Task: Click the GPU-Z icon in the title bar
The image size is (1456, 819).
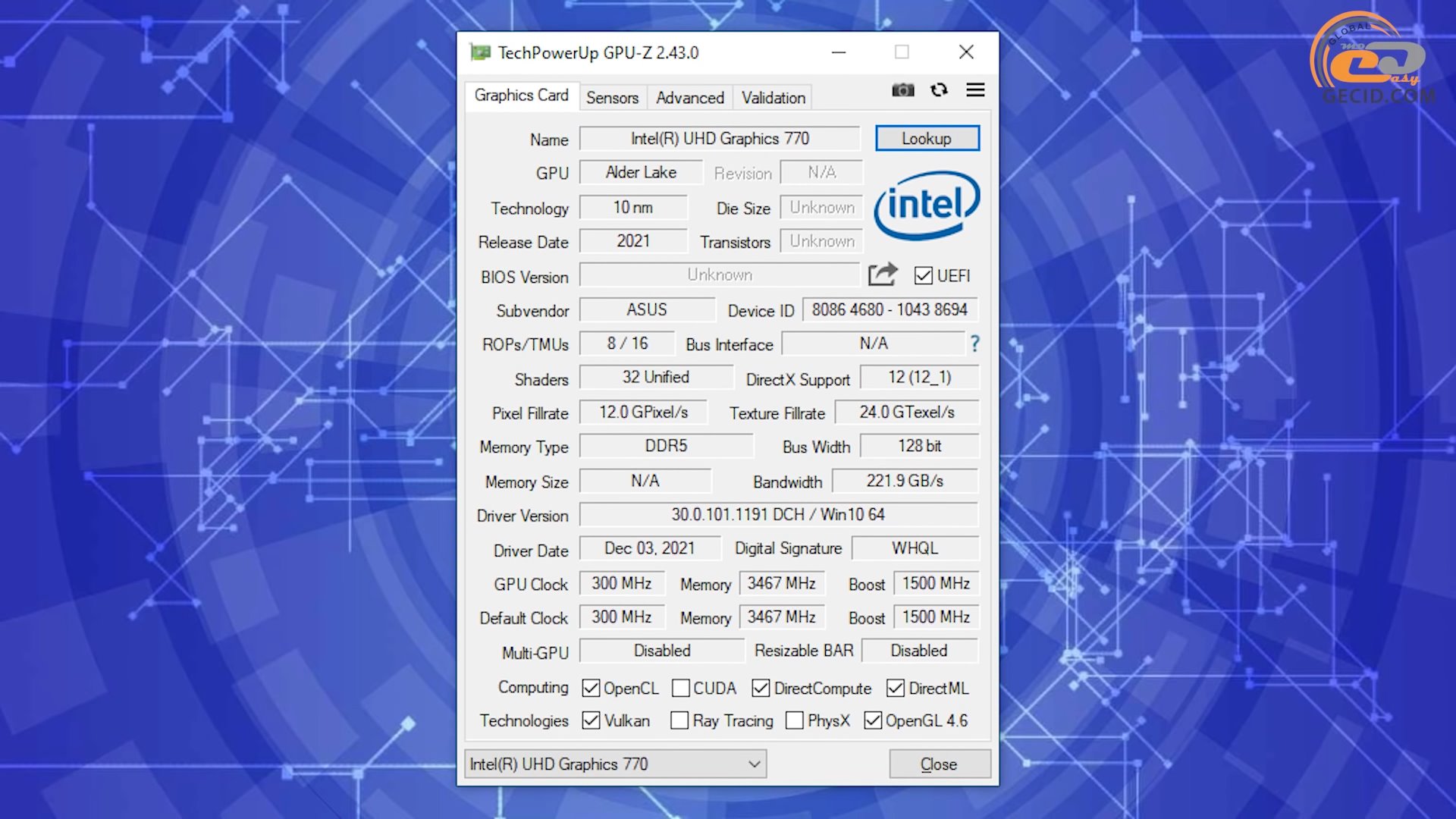Action: point(480,52)
